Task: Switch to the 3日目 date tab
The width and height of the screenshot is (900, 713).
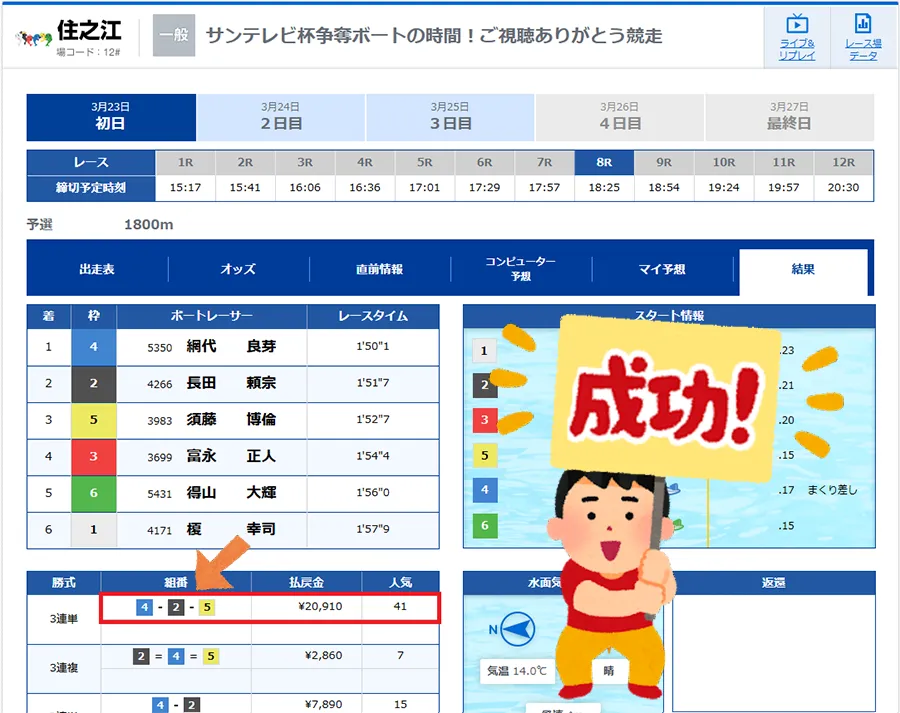Action: pyautogui.click(x=450, y=117)
